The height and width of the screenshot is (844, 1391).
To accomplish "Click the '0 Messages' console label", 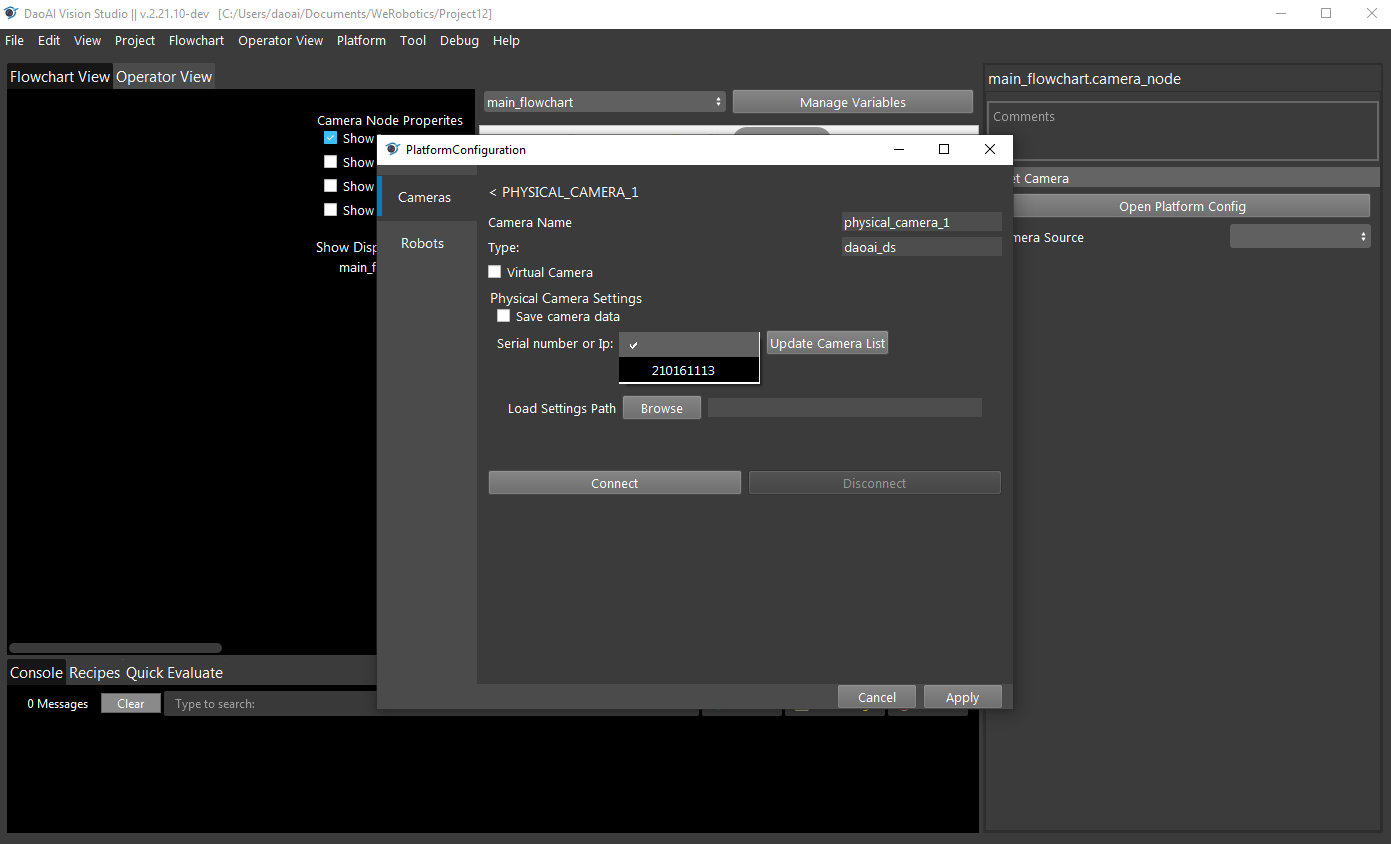I will coord(58,704).
